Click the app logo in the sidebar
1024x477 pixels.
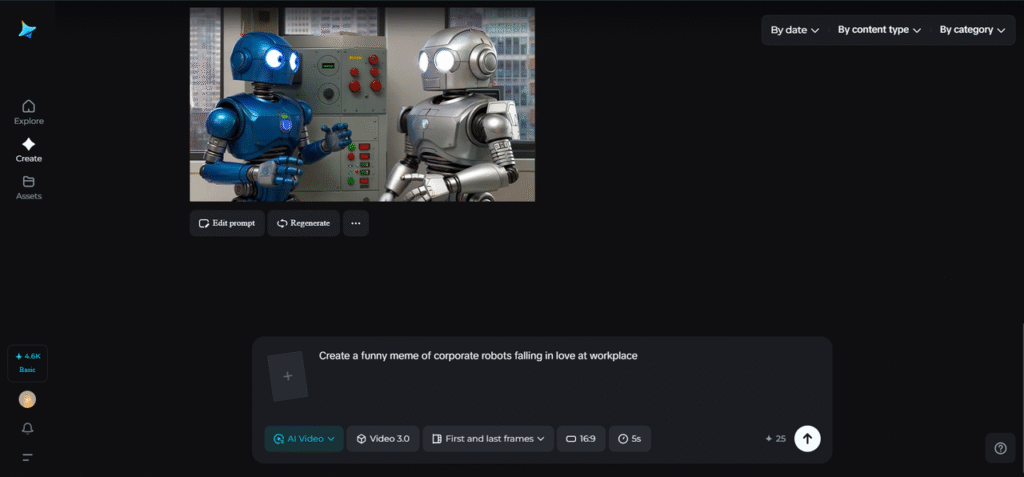[x=27, y=30]
